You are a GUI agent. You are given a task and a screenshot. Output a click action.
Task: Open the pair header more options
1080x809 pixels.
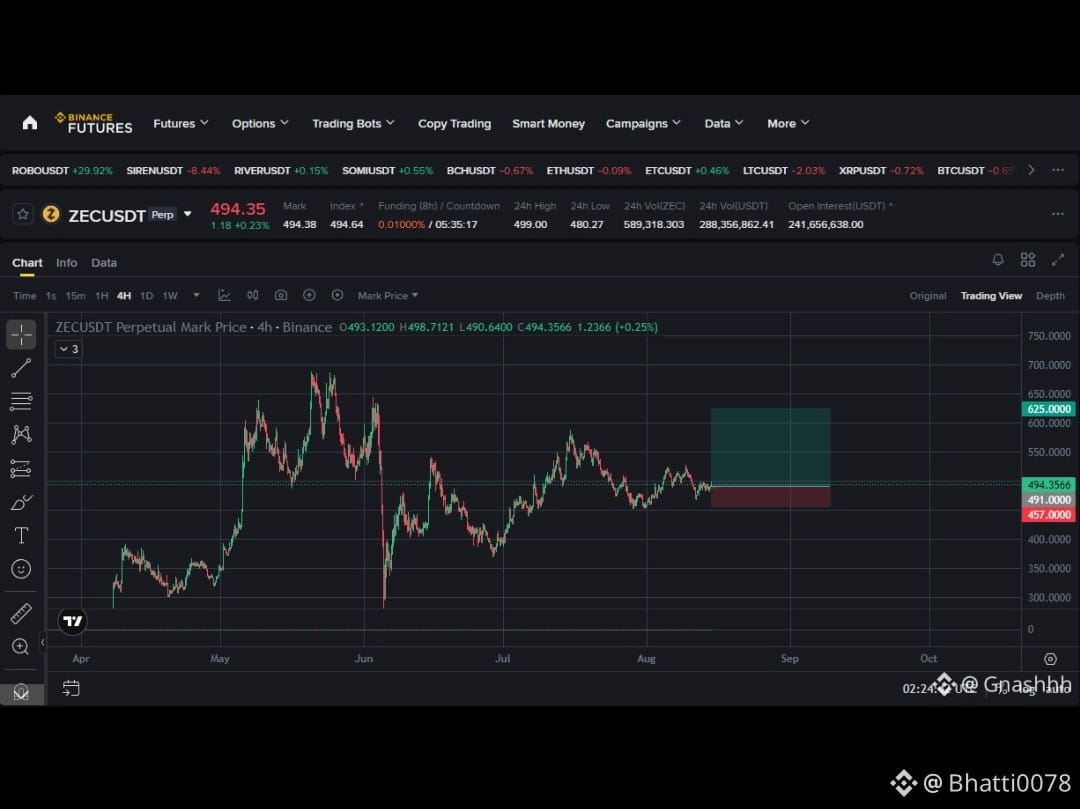pos(1058,214)
